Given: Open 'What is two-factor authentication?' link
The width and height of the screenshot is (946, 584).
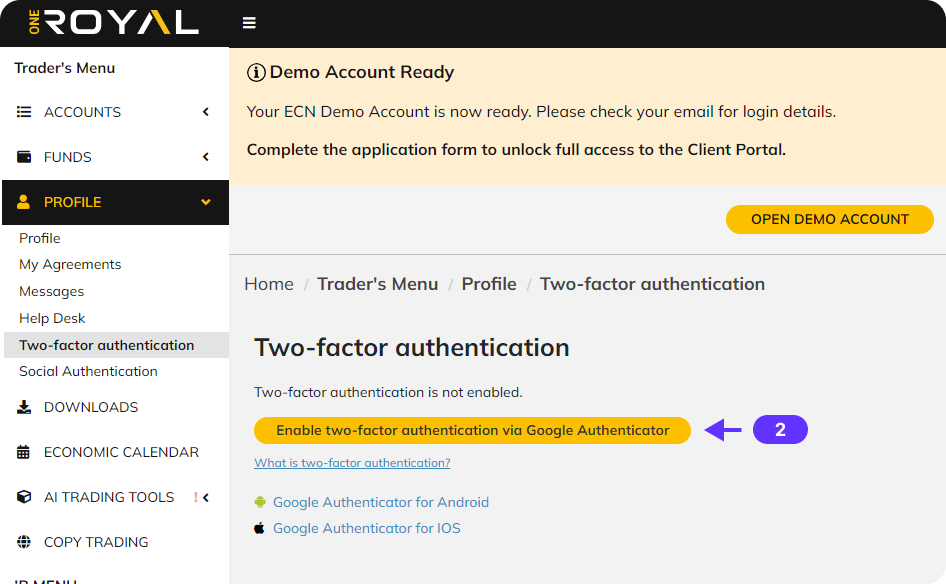Looking at the screenshot, I should tap(352, 463).
